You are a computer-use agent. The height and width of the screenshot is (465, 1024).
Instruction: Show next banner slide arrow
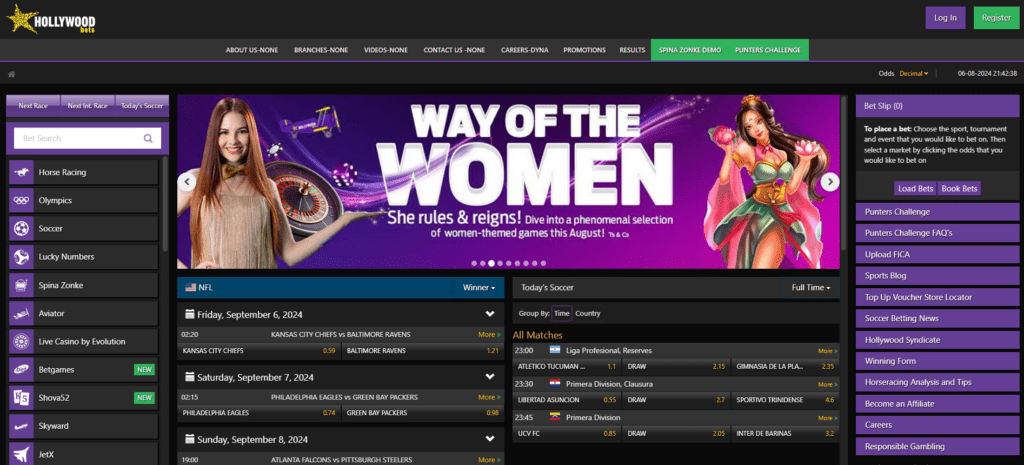(x=830, y=182)
